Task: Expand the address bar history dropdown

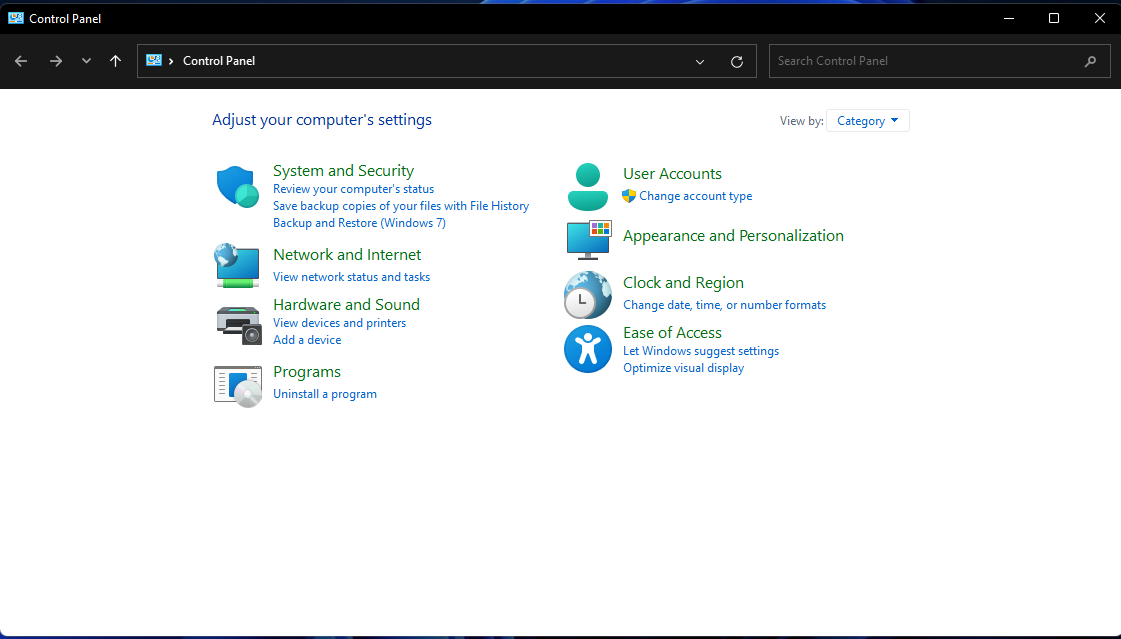Action: tap(700, 61)
